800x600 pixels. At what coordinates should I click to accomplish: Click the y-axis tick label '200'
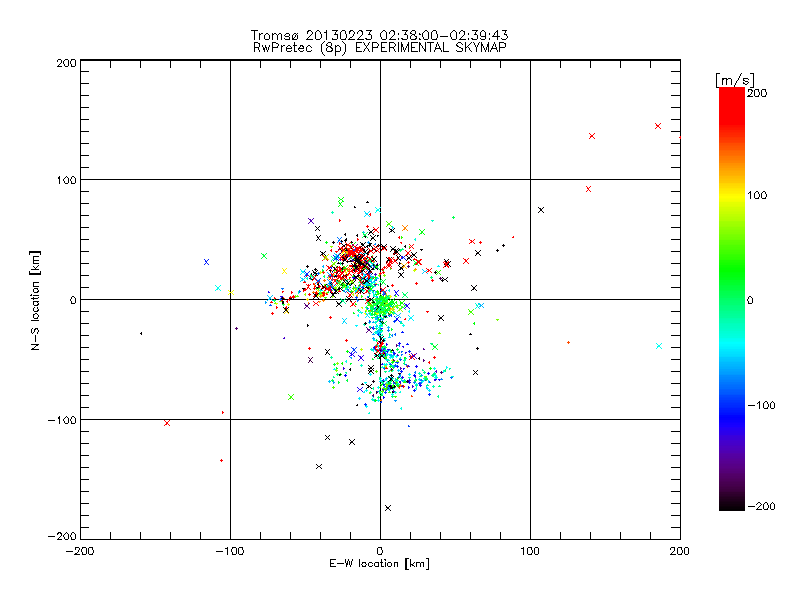coord(66,63)
